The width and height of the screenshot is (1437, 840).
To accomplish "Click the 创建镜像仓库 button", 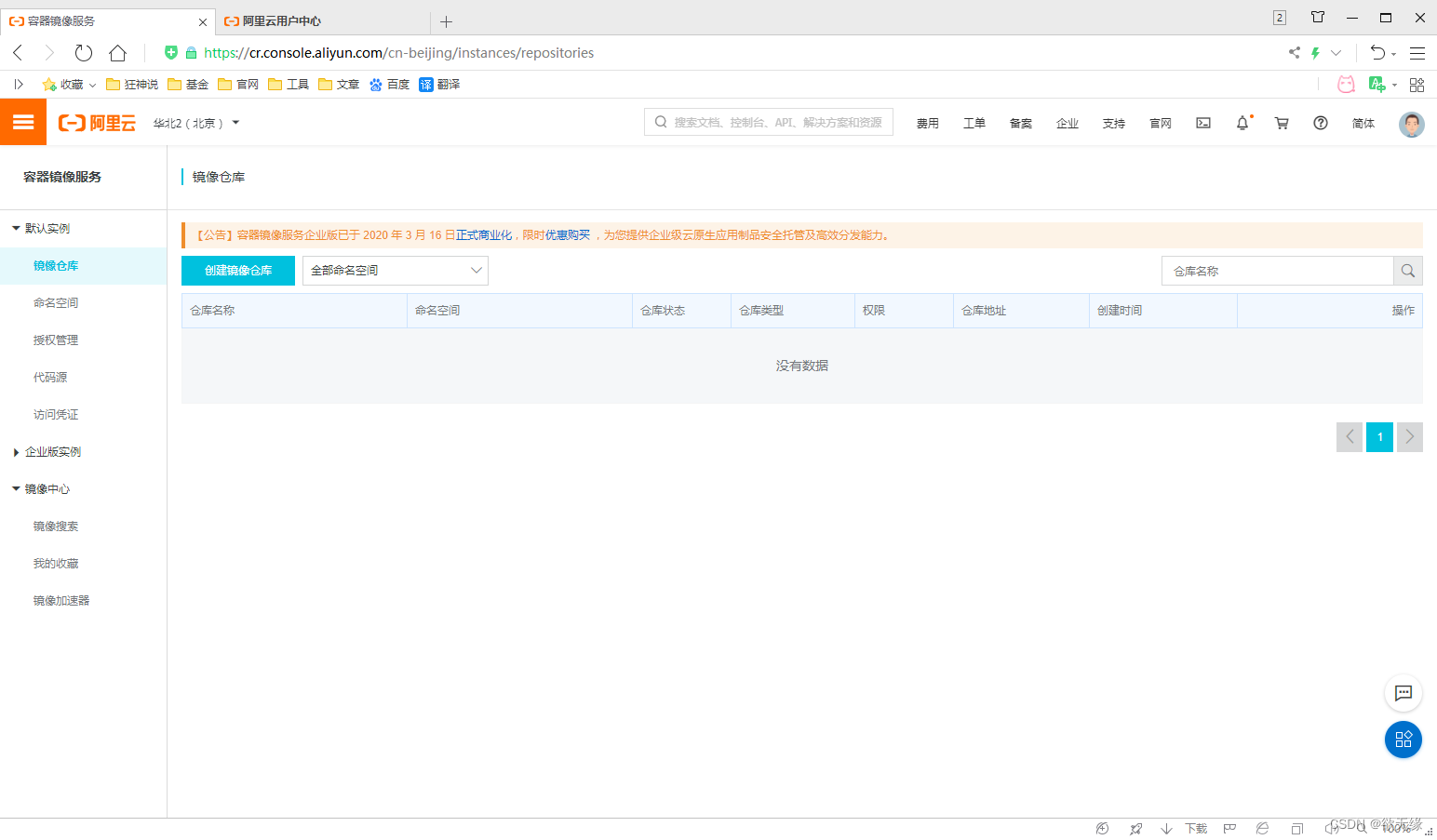I will pos(238,271).
